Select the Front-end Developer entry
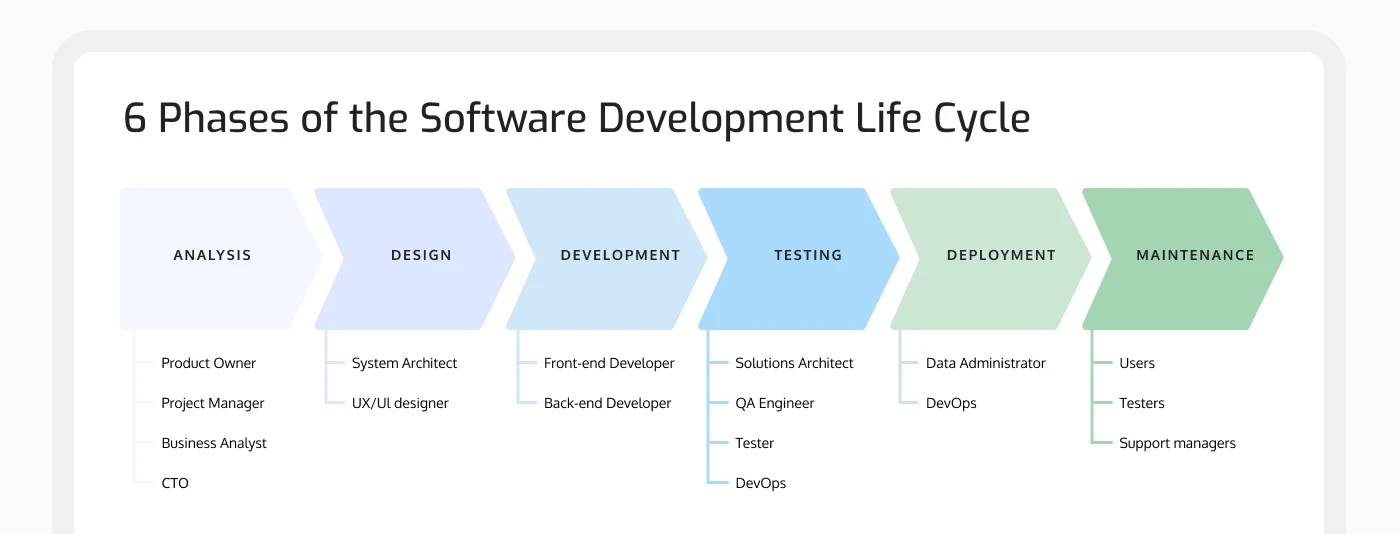1400x534 pixels. click(609, 364)
